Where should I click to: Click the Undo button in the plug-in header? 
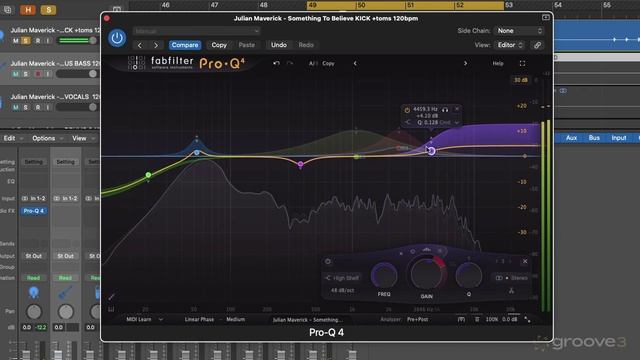[279, 45]
